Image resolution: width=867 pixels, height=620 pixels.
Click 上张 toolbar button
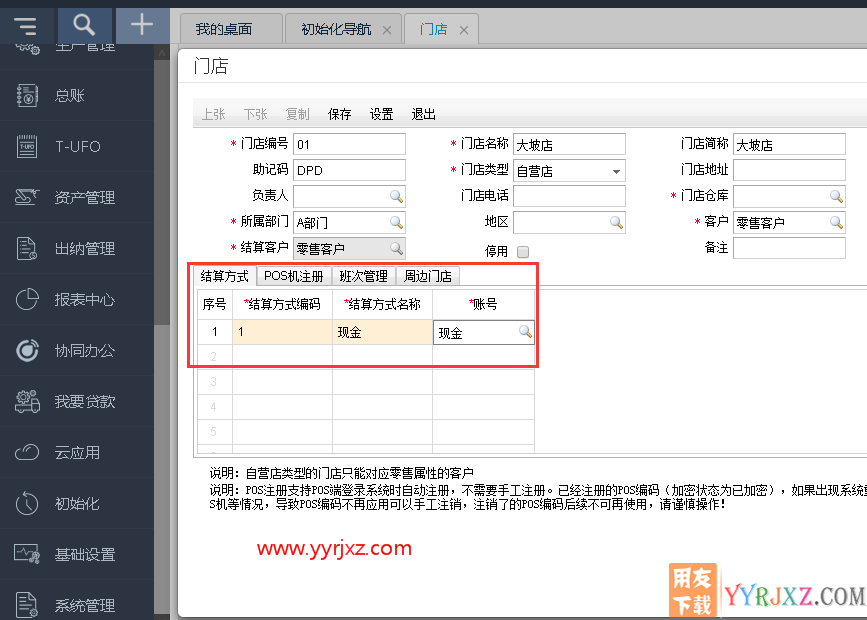tap(213, 114)
